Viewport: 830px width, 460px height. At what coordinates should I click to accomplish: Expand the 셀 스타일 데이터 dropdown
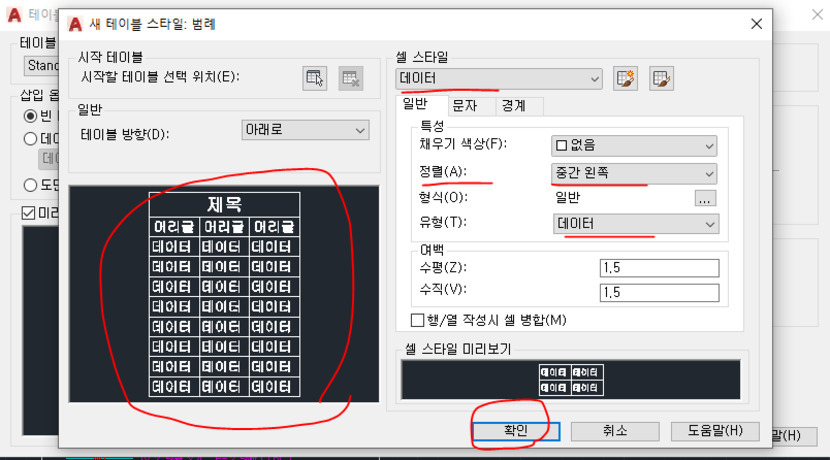pos(499,77)
